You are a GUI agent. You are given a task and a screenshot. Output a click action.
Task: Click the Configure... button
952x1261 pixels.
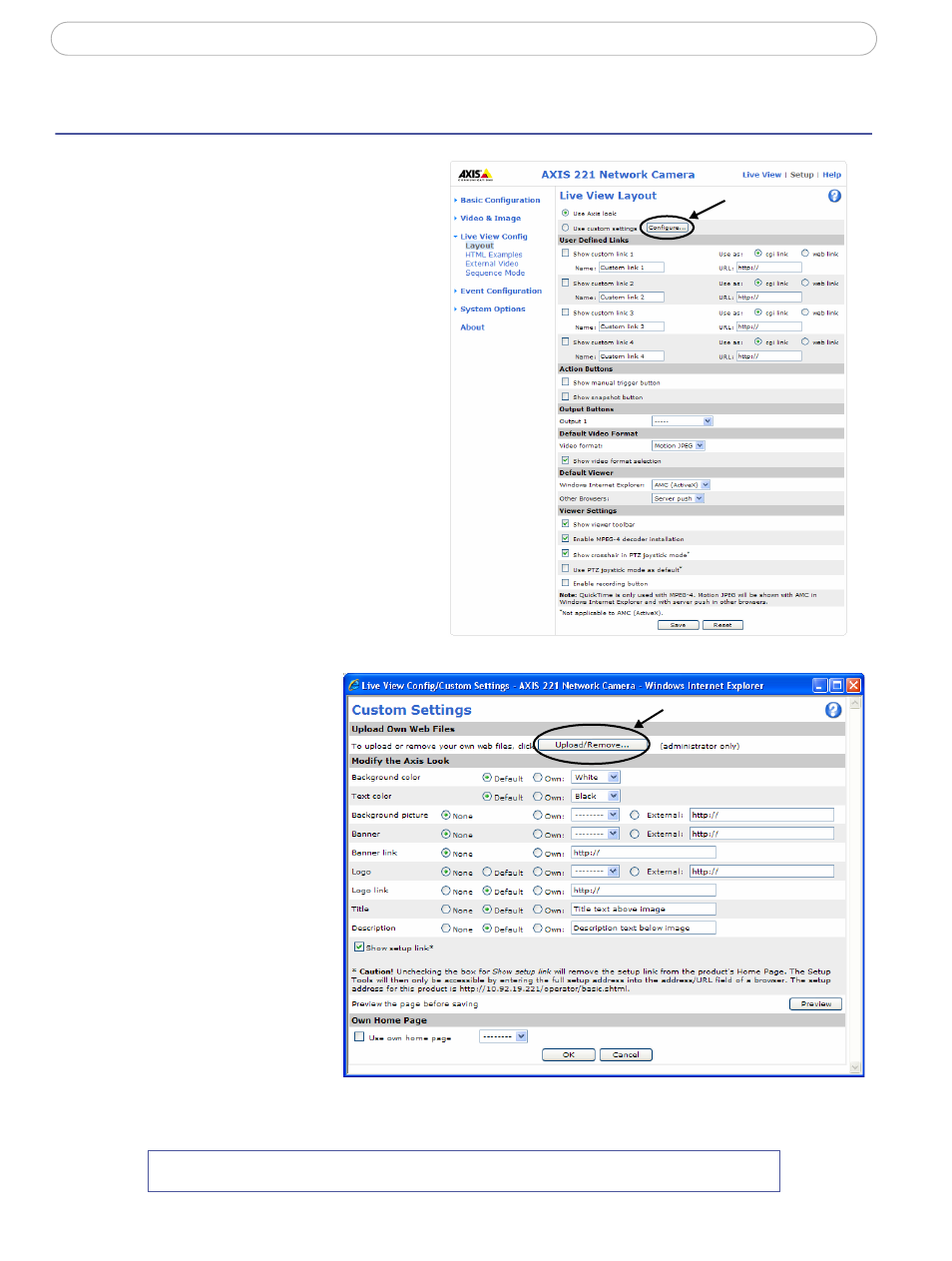[667, 228]
